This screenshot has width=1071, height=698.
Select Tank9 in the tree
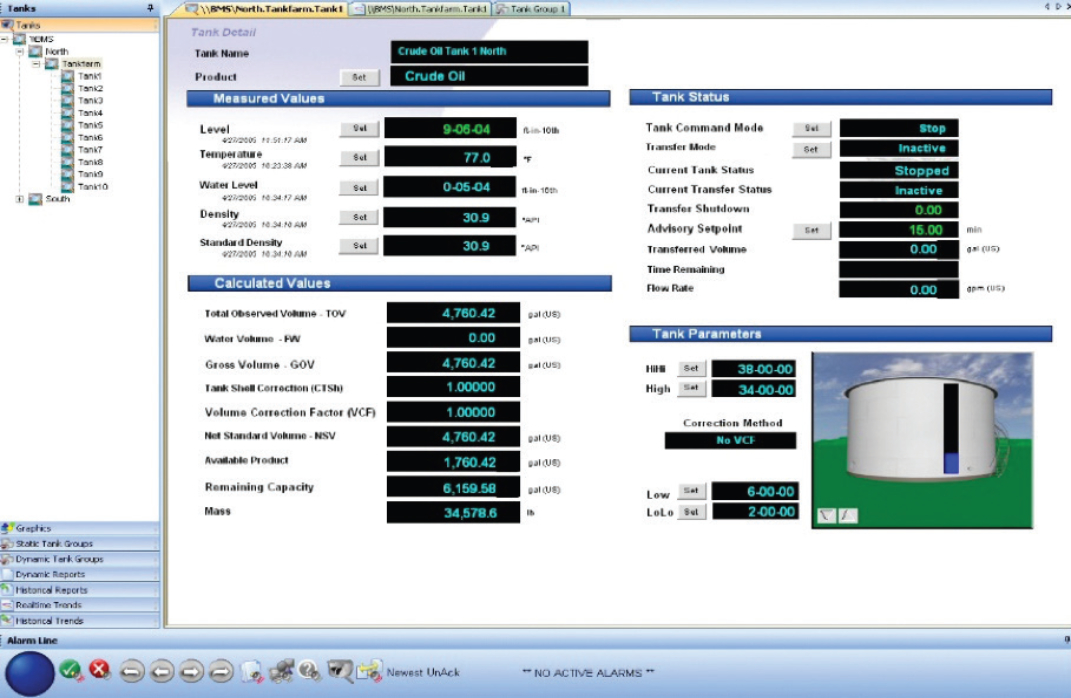[90, 174]
